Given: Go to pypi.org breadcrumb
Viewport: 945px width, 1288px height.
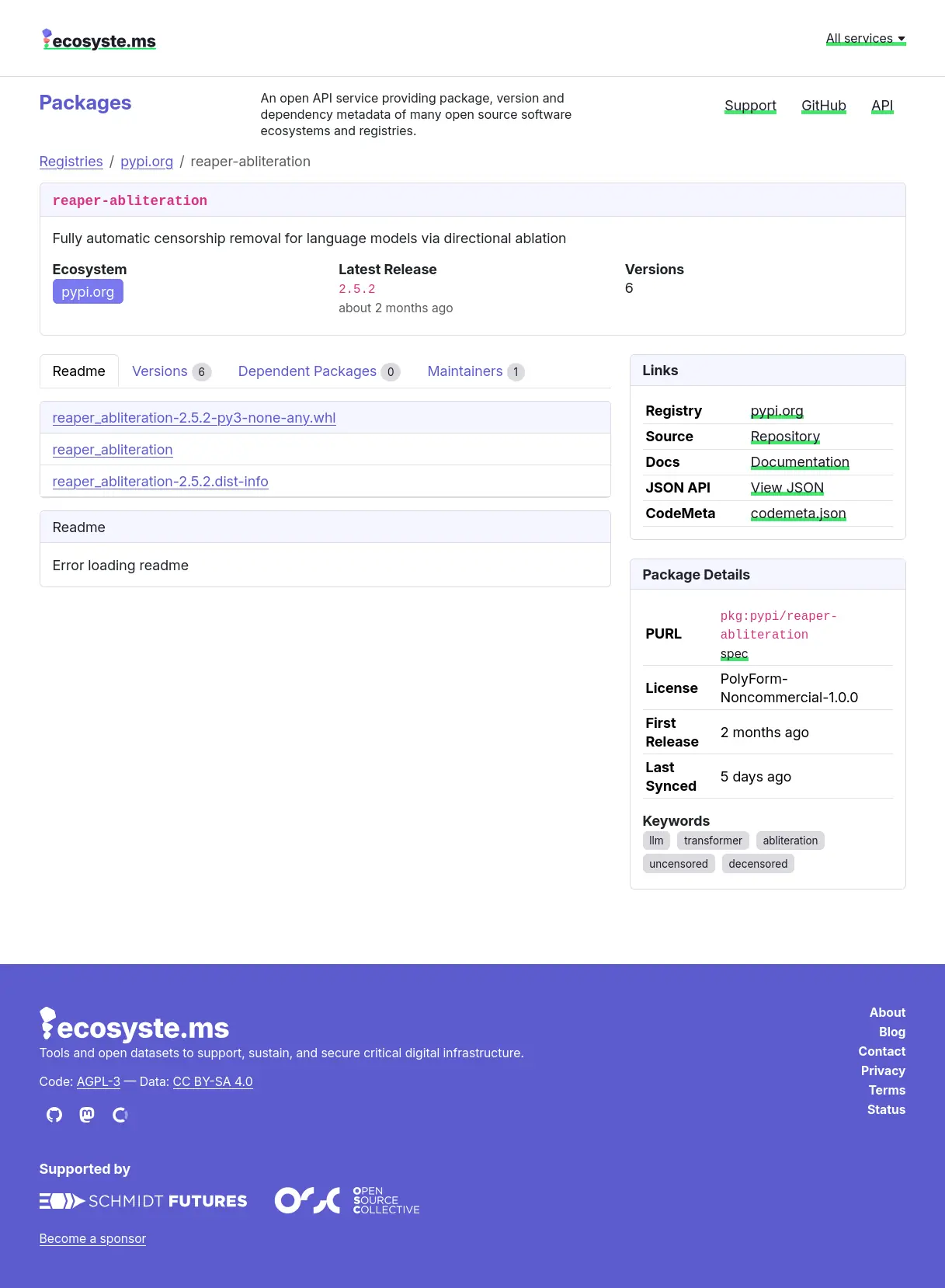Looking at the screenshot, I should pyautogui.click(x=147, y=162).
